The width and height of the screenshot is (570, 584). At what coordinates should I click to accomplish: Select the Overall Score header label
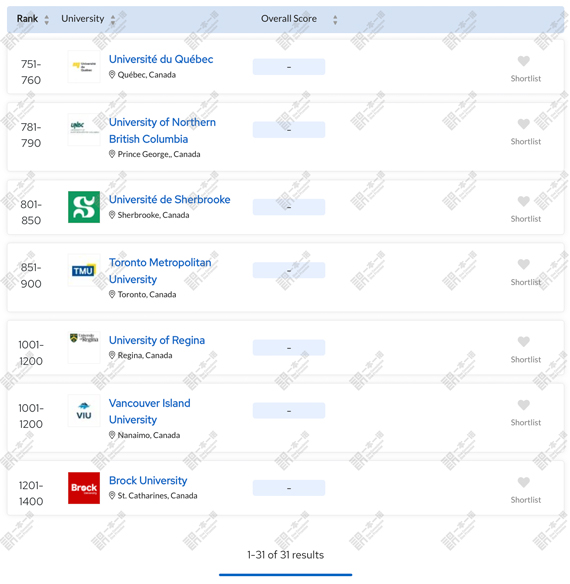coord(289,19)
